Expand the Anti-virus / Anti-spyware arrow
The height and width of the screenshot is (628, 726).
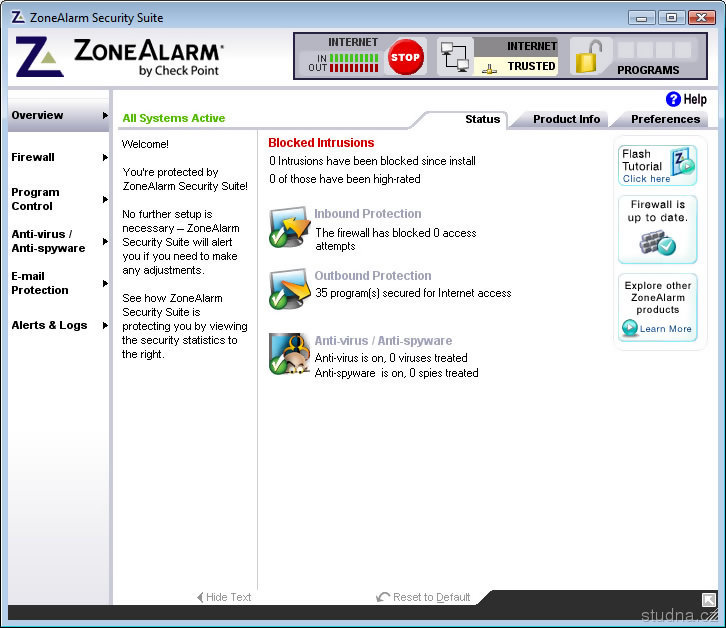coord(105,241)
